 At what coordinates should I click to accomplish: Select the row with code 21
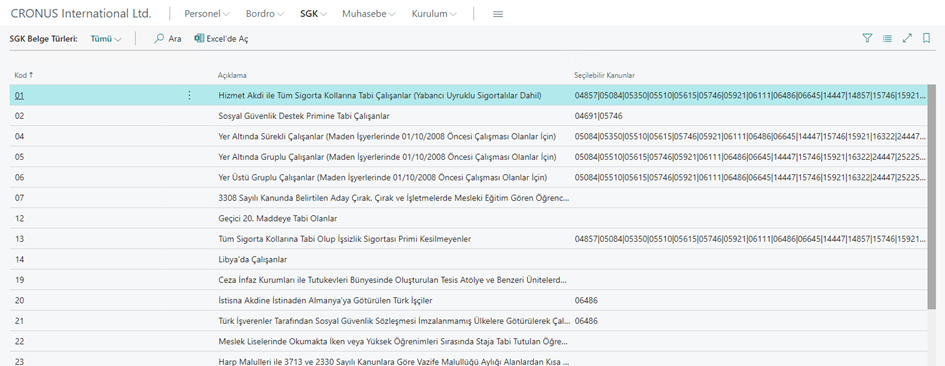click(x=468, y=321)
